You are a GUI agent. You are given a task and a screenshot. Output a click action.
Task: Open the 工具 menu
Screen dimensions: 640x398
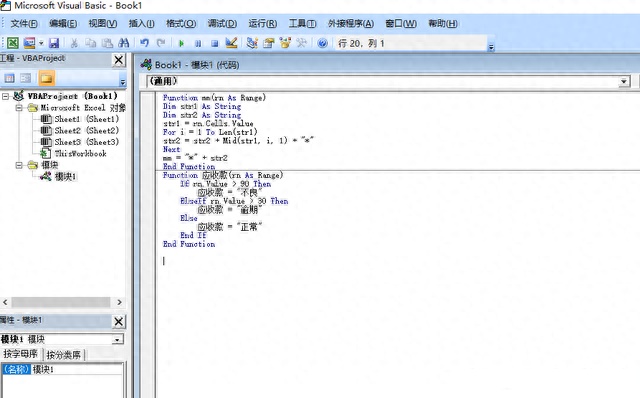(x=302, y=24)
